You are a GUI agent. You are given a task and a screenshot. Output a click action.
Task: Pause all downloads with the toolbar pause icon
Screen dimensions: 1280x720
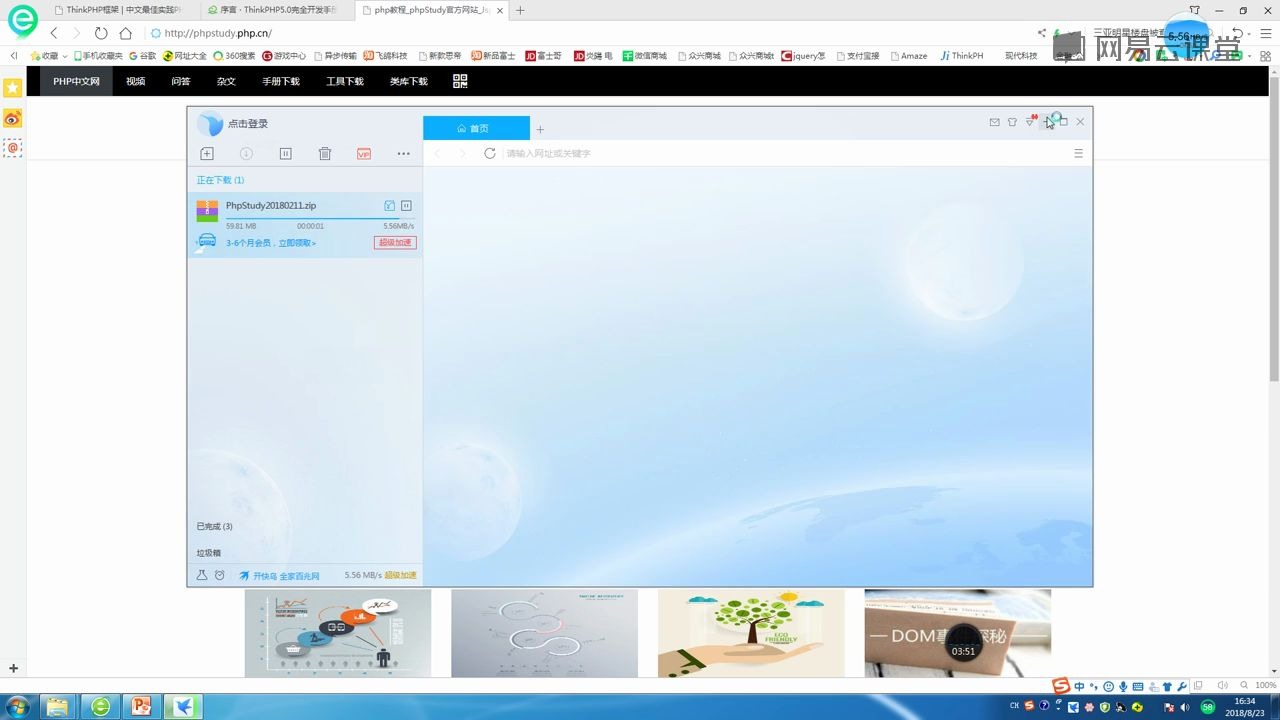[x=285, y=153]
